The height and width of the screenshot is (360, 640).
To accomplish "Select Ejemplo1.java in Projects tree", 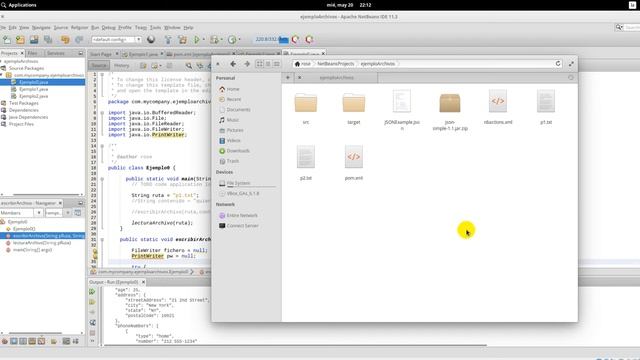I will click(x=33, y=89).
